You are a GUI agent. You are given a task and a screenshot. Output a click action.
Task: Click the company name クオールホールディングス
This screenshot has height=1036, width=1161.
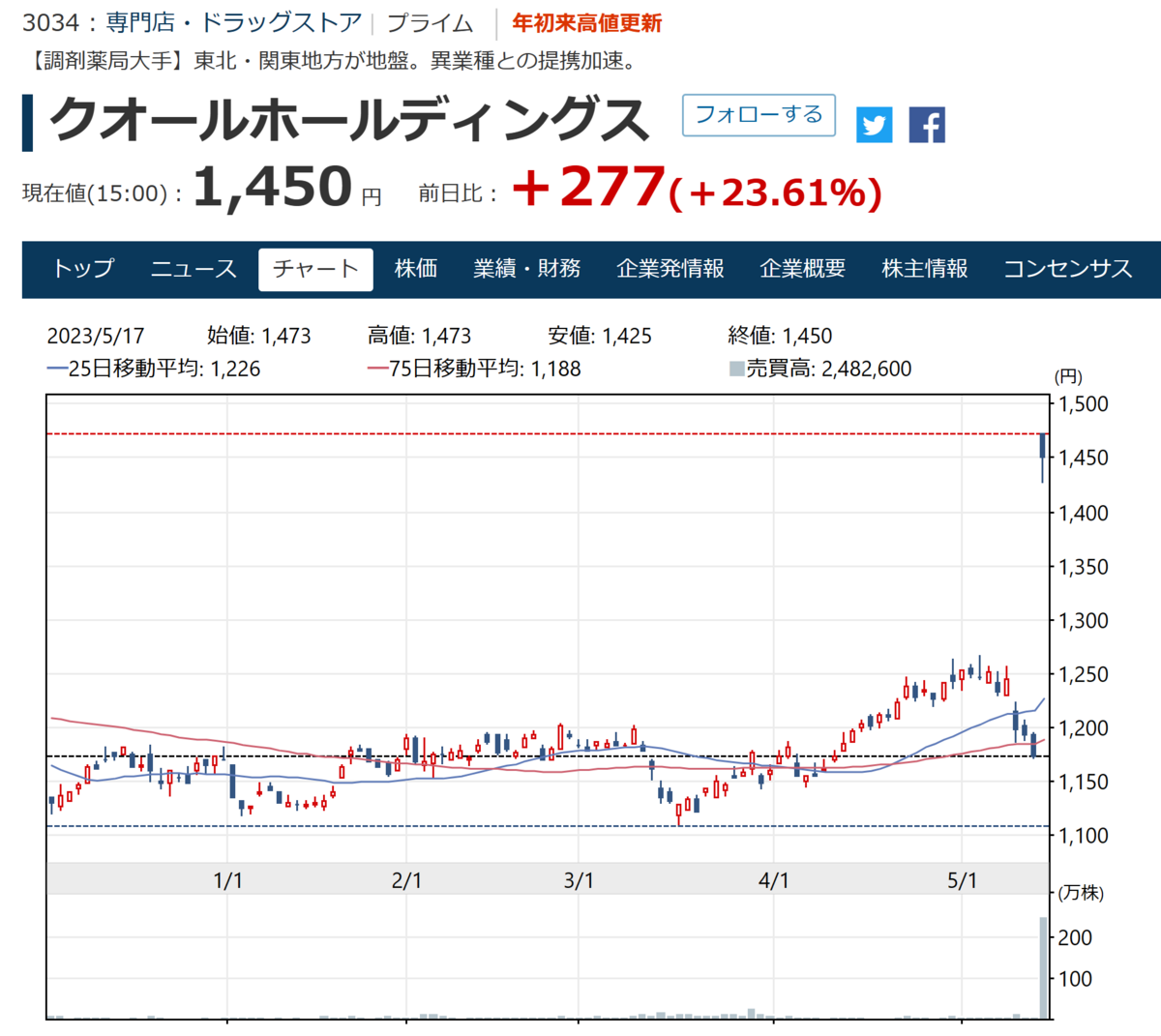tap(347, 121)
